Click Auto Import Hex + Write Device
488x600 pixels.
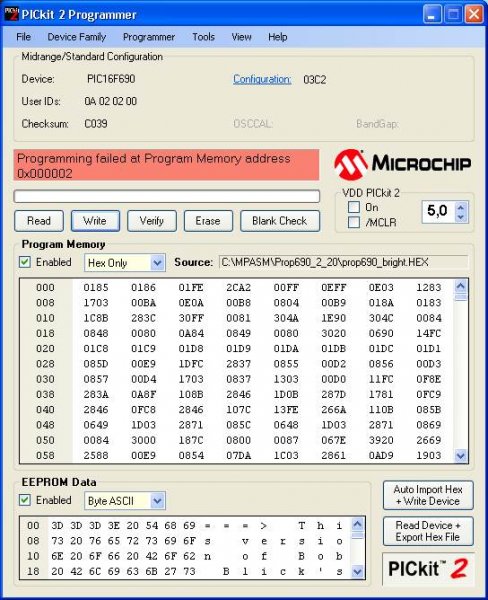point(428,495)
